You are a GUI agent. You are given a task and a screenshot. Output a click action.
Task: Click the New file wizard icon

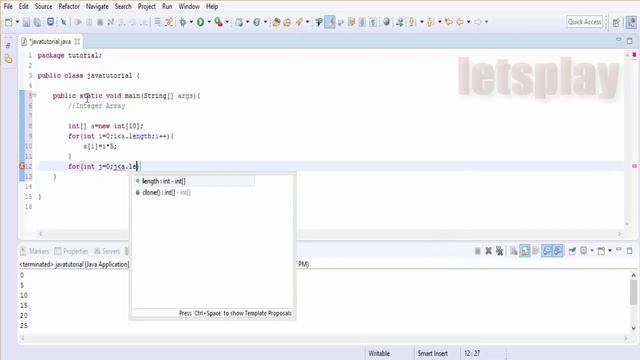click(9, 22)
